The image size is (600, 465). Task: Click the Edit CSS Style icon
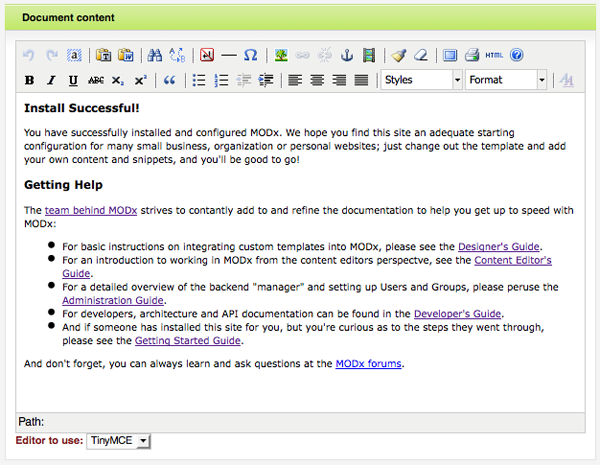tap(567, 80)
